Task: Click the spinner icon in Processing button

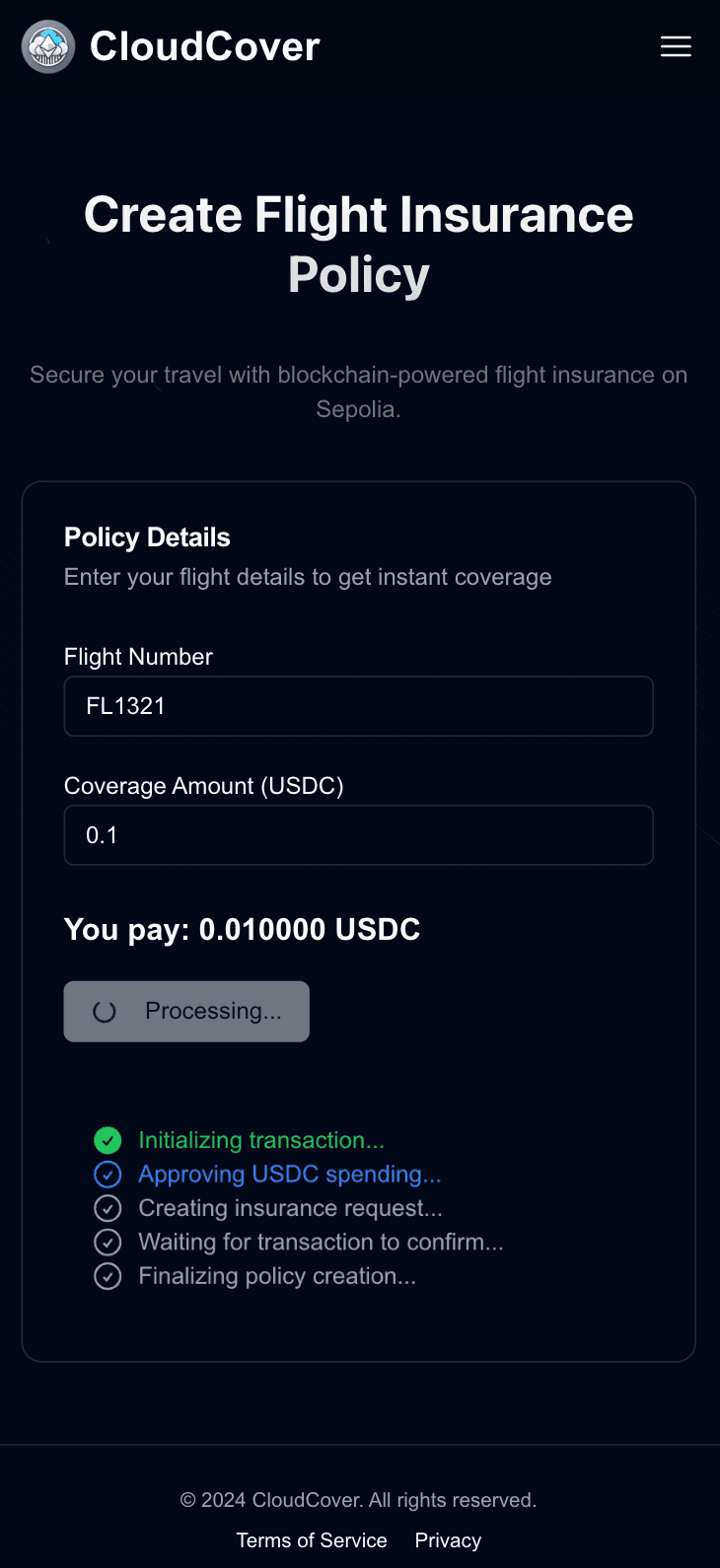Action: click(105, 1012)
